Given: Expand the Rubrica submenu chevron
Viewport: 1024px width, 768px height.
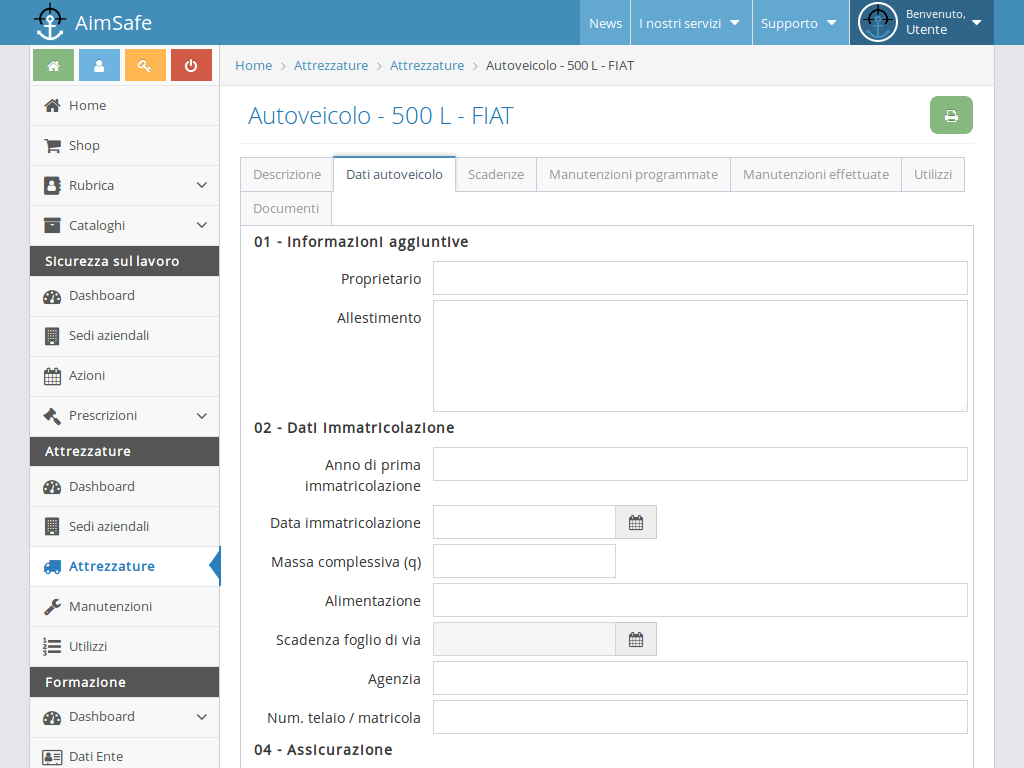Looking at the screenshot, I should pyautogui.click(x=202, y=185).
